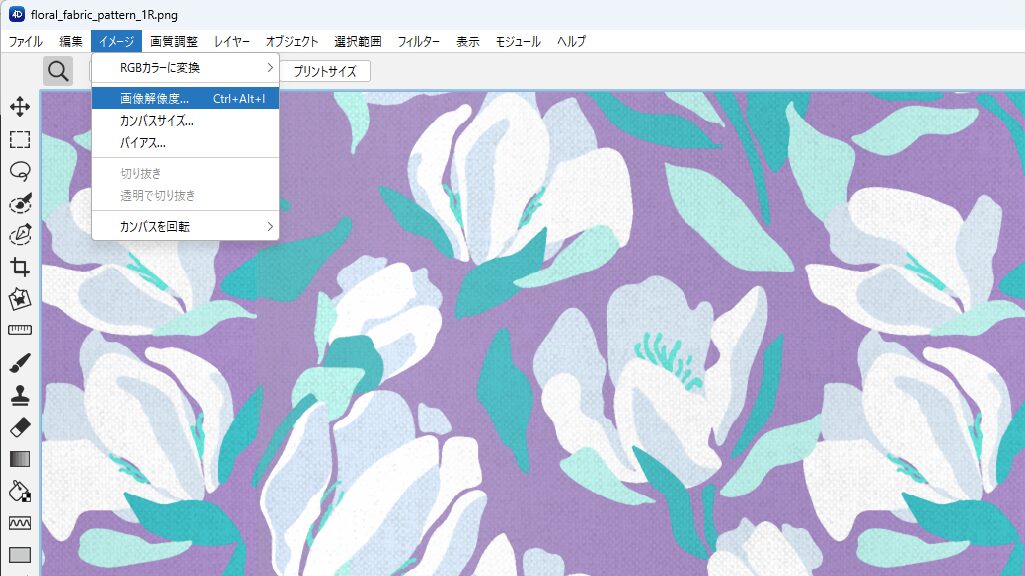
Task: Click the magnifier Zoom tool icon
Action: click(x=58, y=71)
